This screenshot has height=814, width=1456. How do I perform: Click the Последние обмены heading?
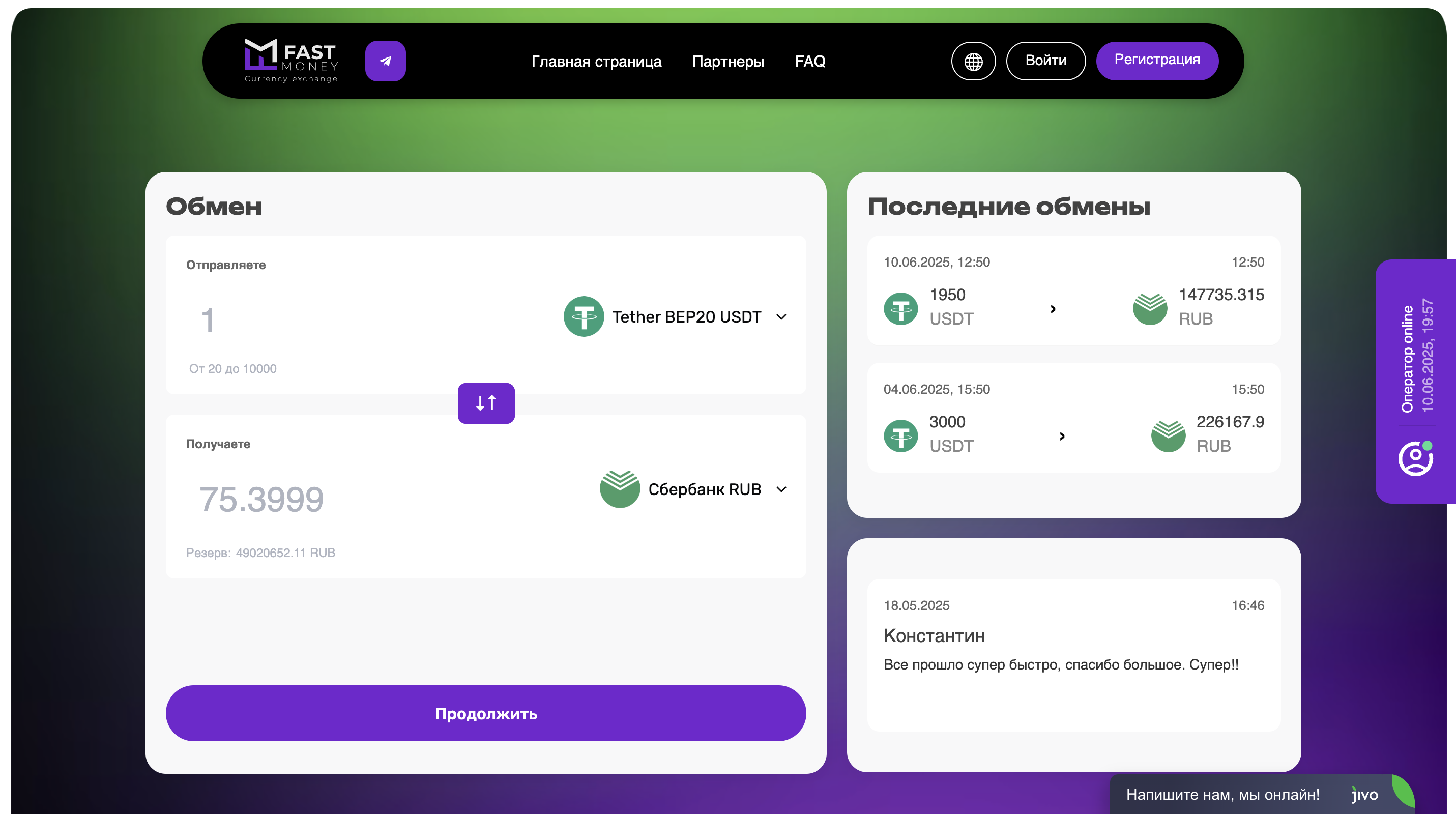click(x=1008, y=207)
